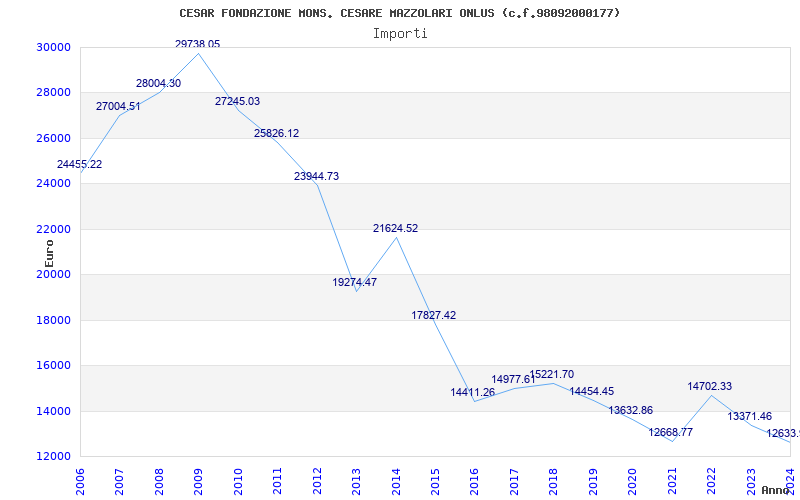Select the data label 12668.77
Image resolution: width=800 pixels, height=500 pixels.
pos(670,432)
